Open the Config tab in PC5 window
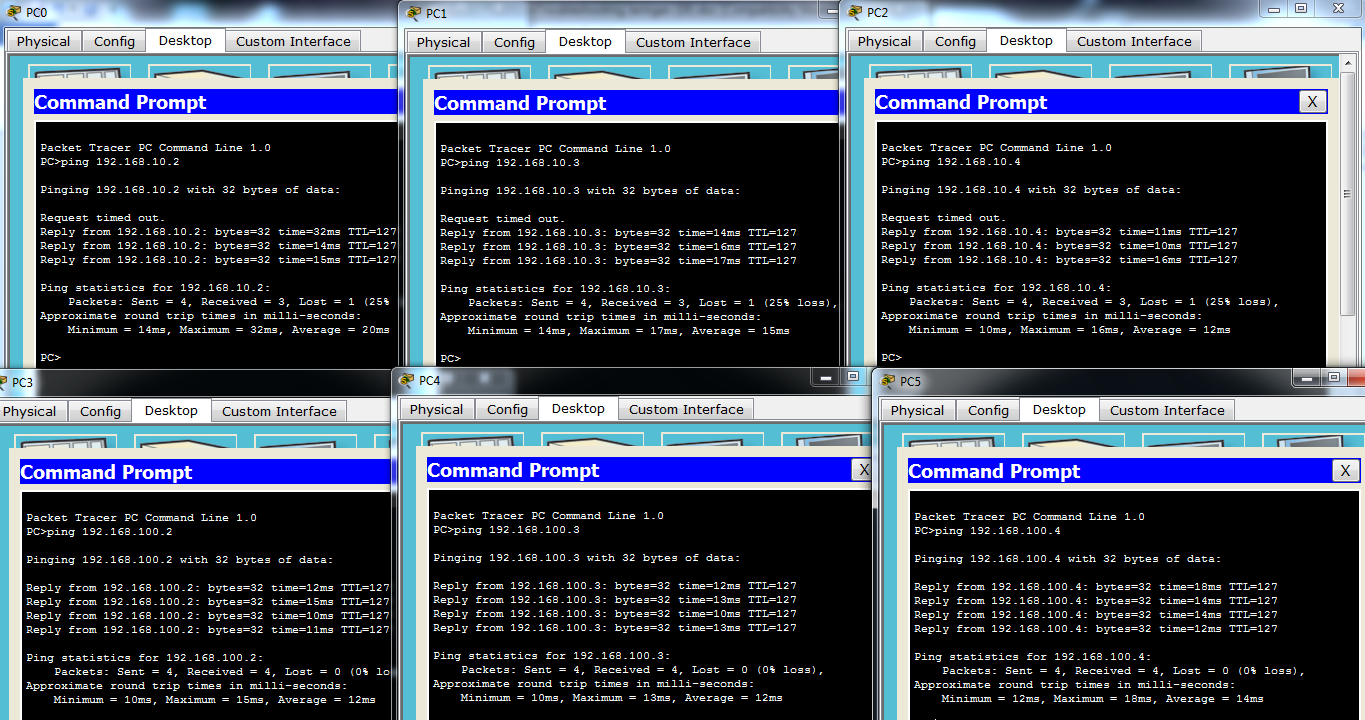 pos(988,411)
